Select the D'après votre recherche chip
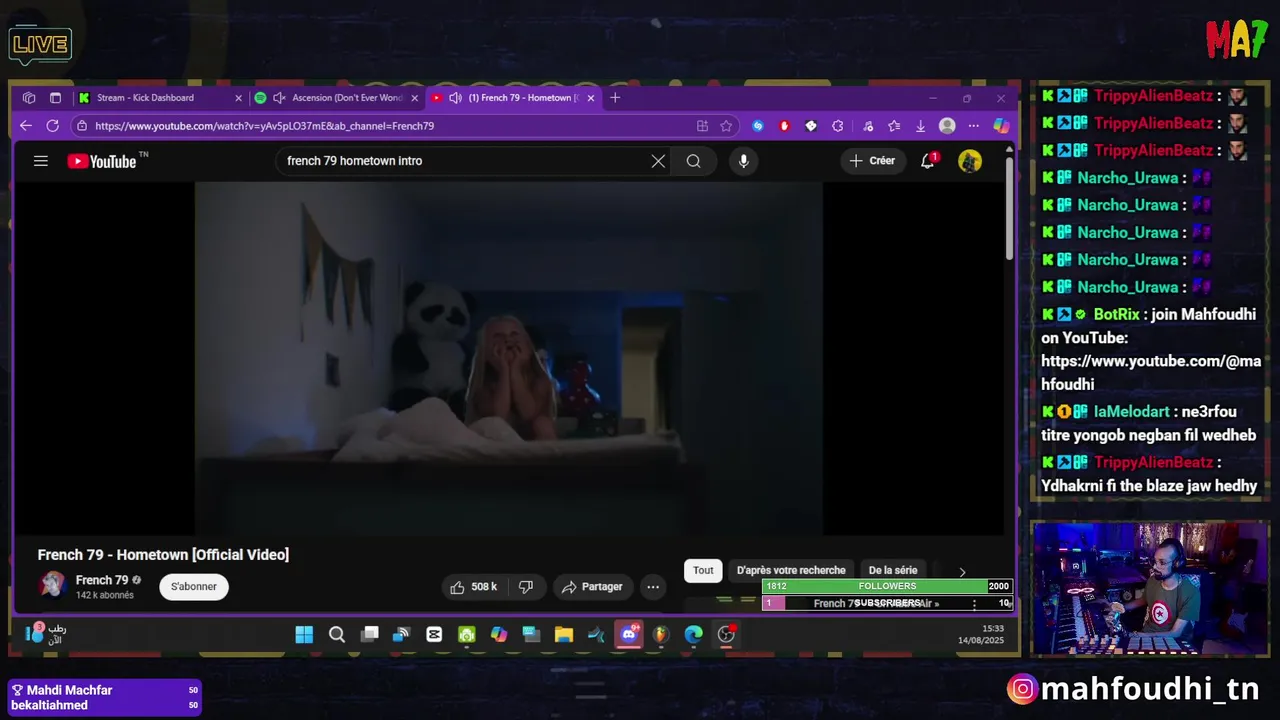 point(791,571)
